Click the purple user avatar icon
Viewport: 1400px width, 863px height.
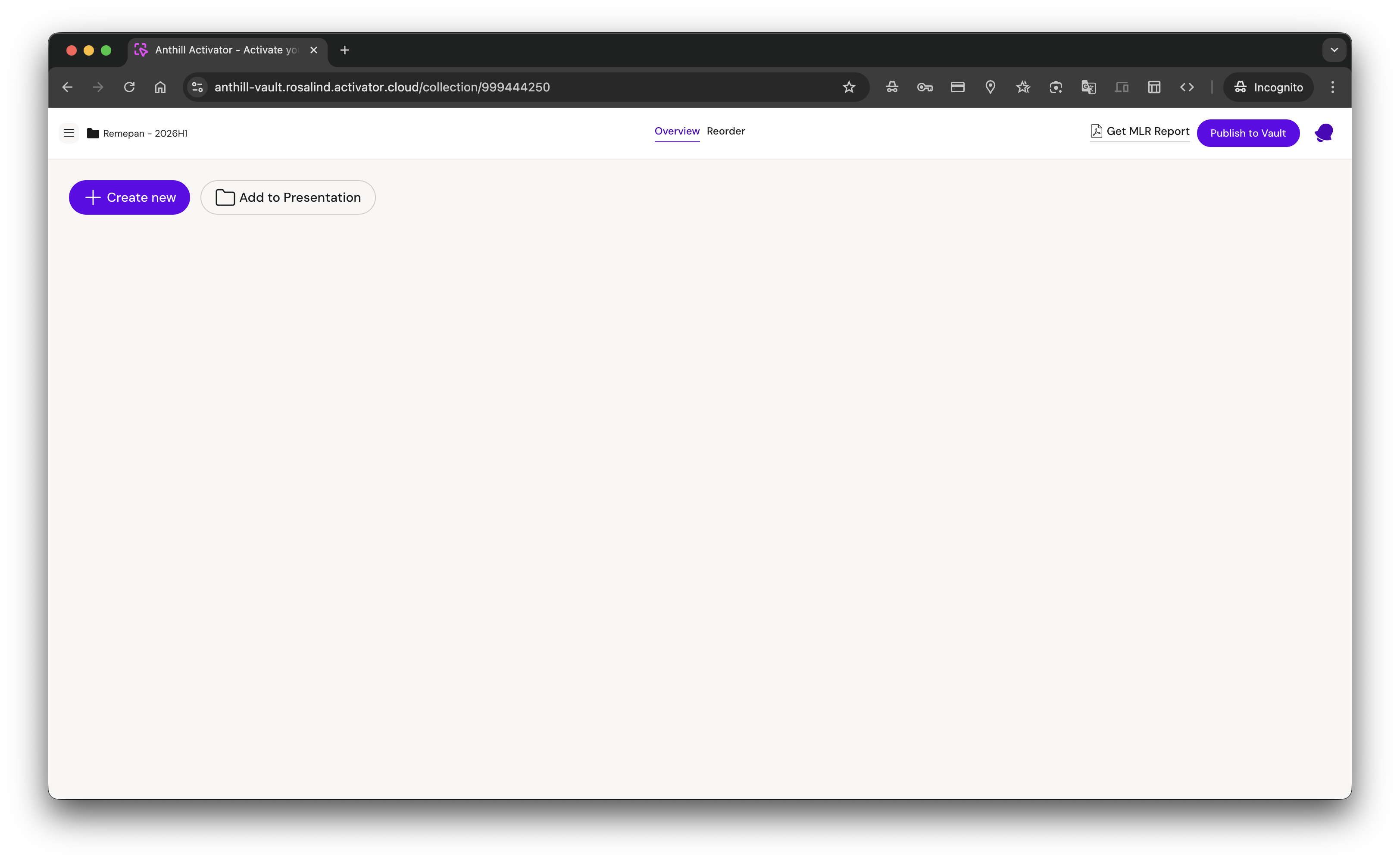[1324, 133]
